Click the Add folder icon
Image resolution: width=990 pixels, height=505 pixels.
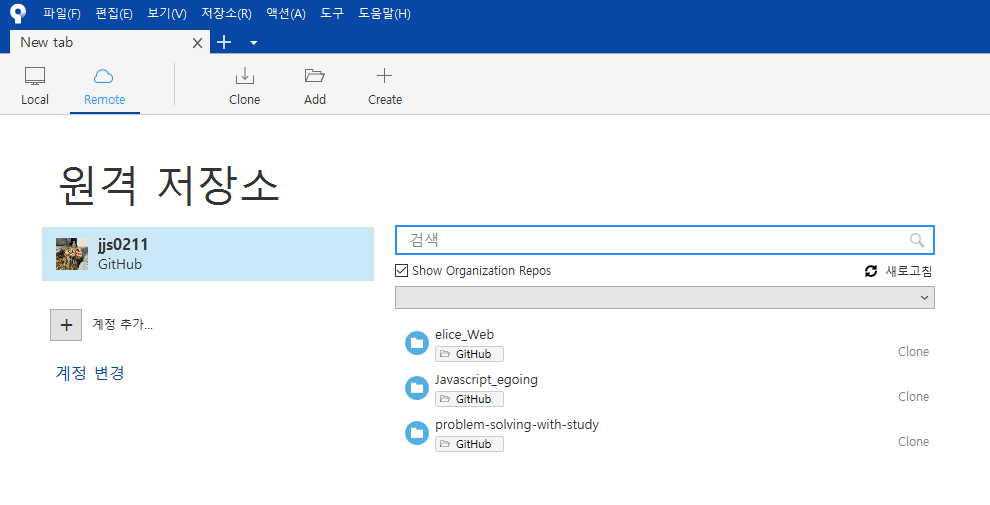coord(315,77)
